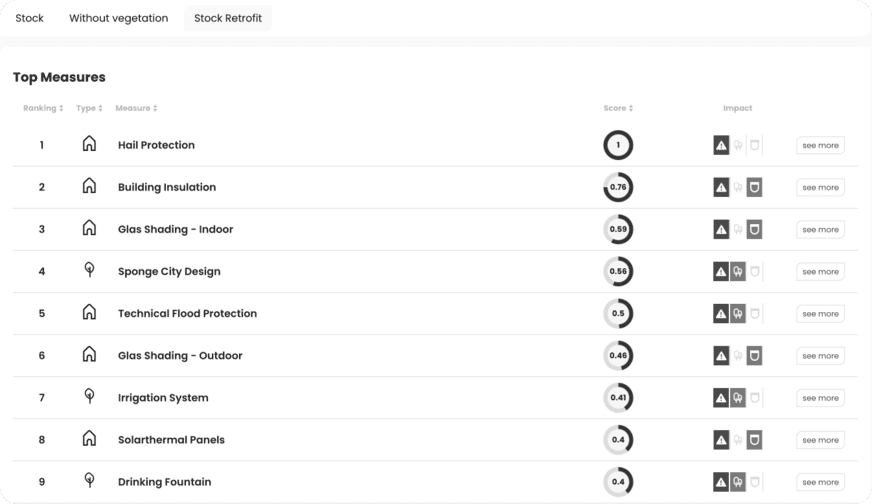Sort measures by the Type column header

(89, 108)
